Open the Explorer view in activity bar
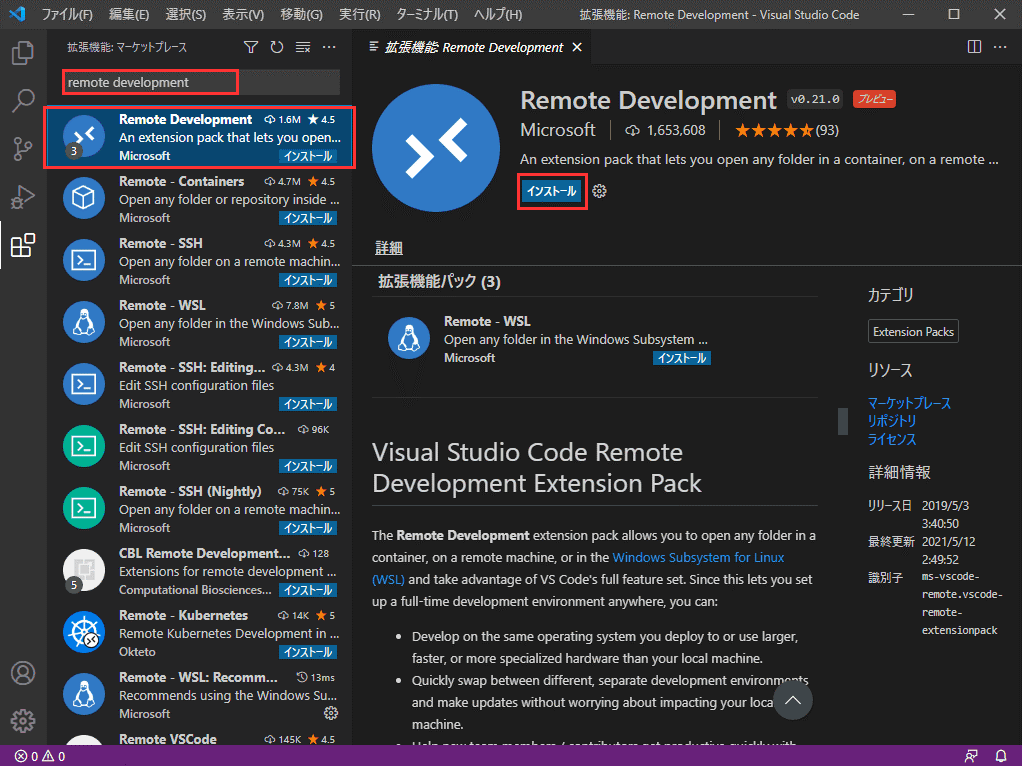The image size is (1023, 767). point(23,53)
